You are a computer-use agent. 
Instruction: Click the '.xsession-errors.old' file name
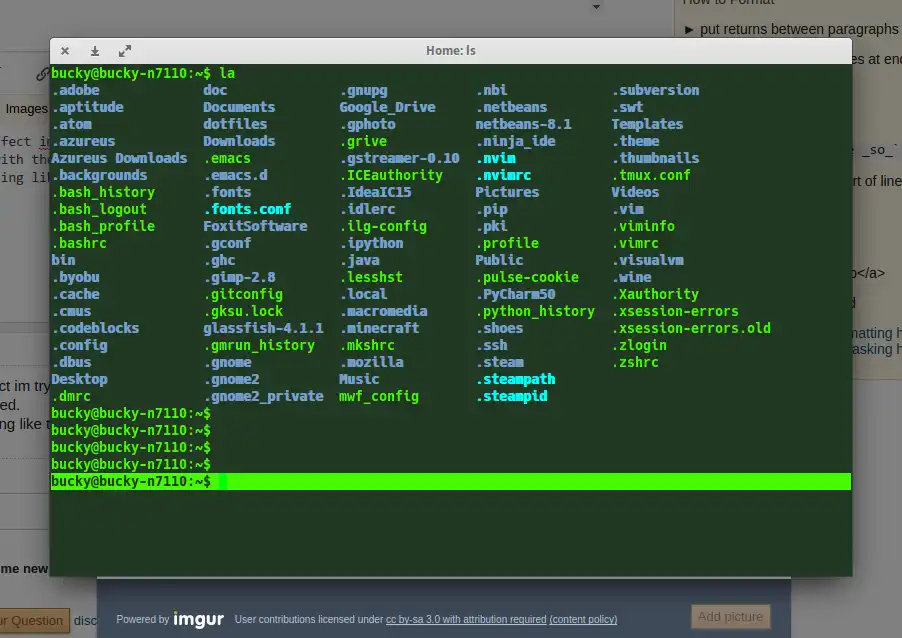pos(691,328)
